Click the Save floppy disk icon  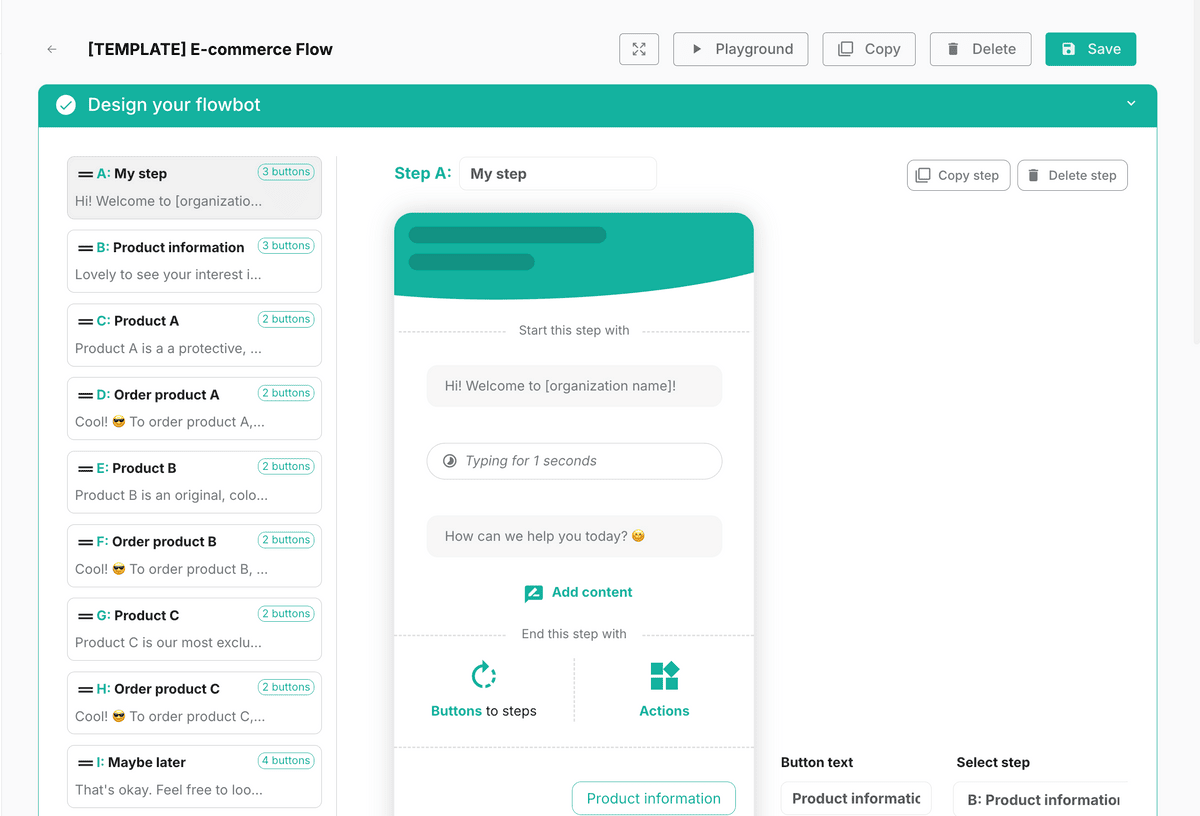click(1069, 49)
